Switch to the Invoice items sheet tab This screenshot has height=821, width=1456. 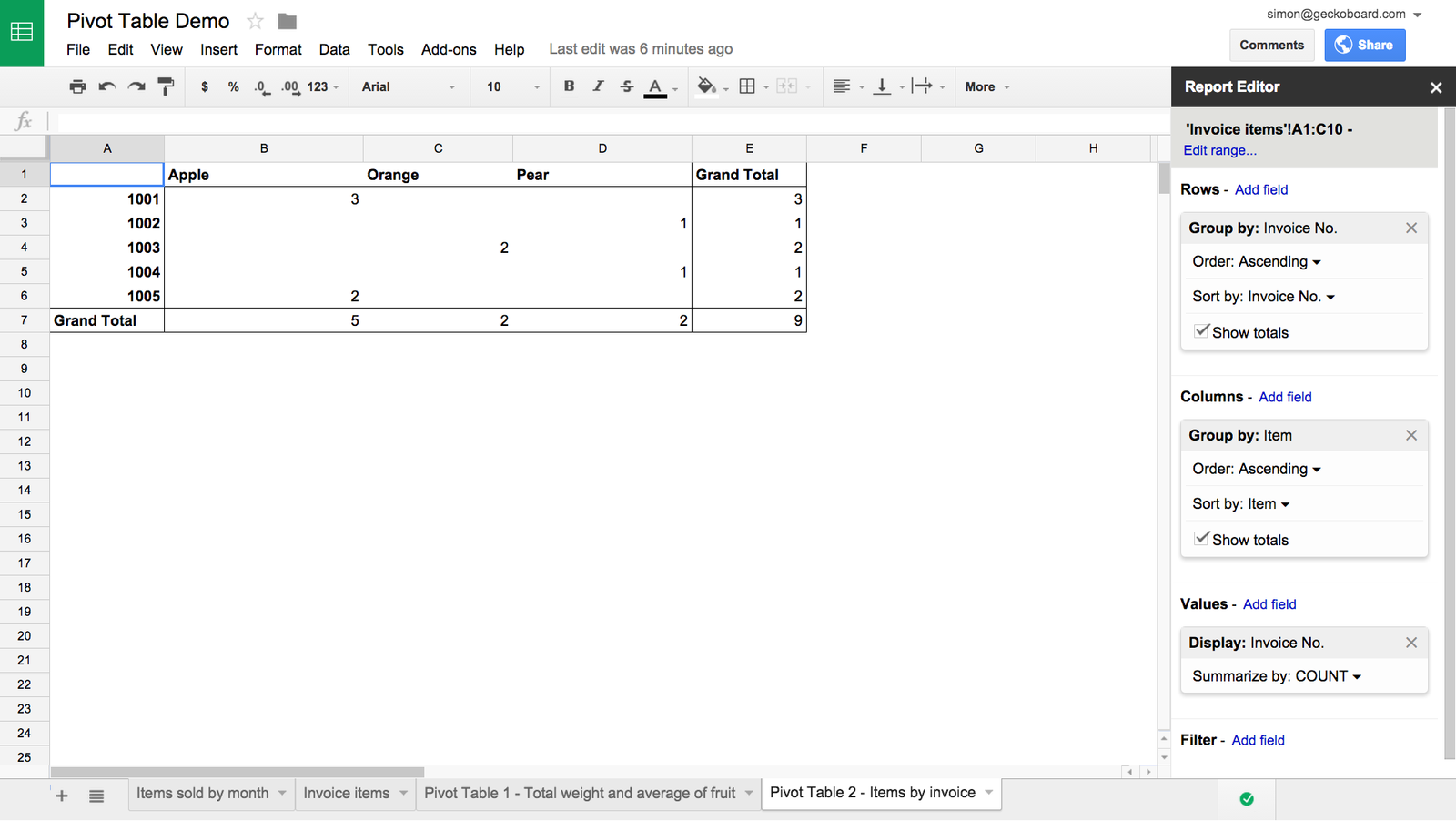coord(346,793)
